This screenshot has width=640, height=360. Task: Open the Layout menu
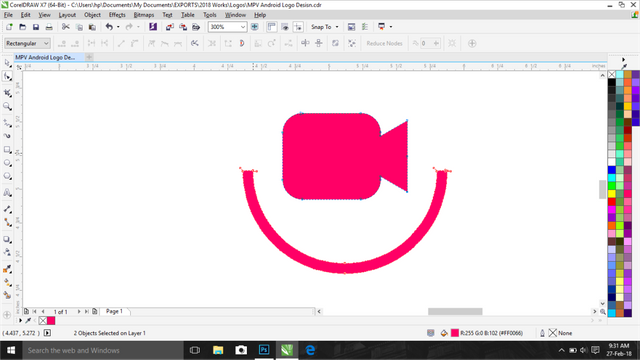[x=67, y=15]
